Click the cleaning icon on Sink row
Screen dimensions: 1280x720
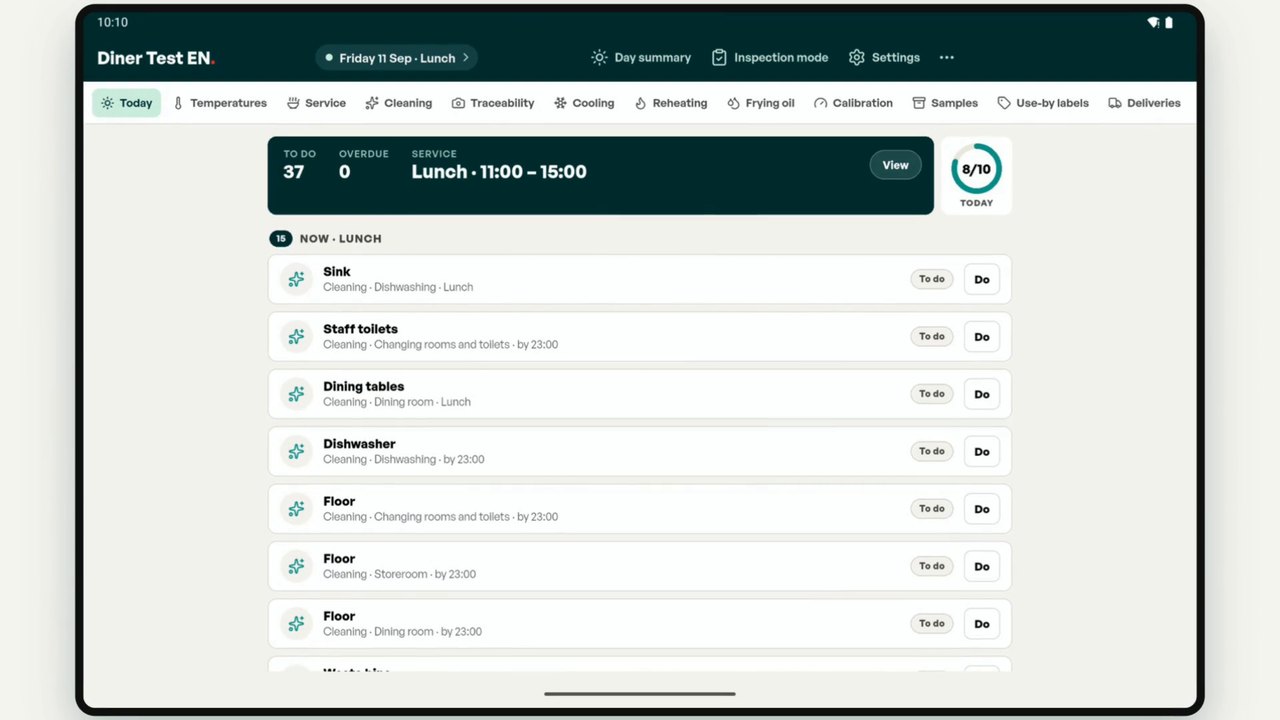tap(296, 279)
